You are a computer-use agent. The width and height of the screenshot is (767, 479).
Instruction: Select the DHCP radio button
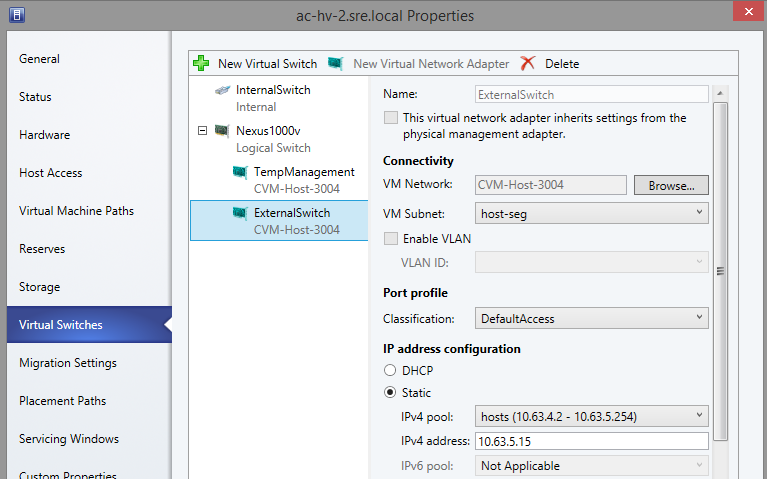click(390, 370)
